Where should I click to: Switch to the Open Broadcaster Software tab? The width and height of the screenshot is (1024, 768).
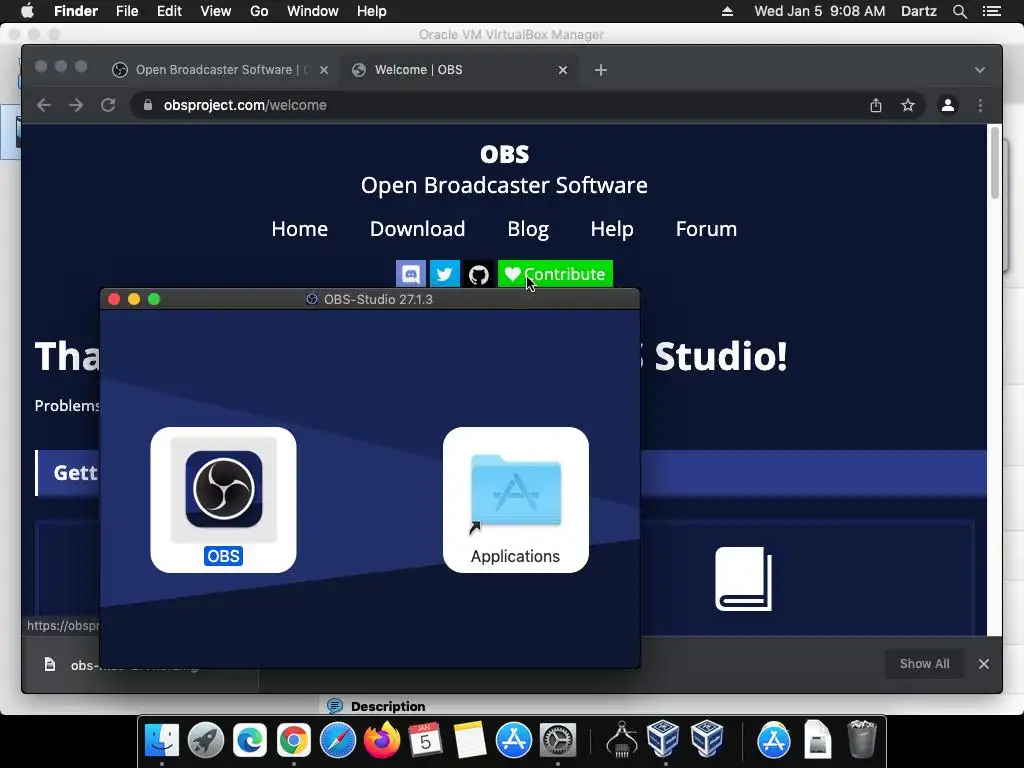click(x=220, y=70)
